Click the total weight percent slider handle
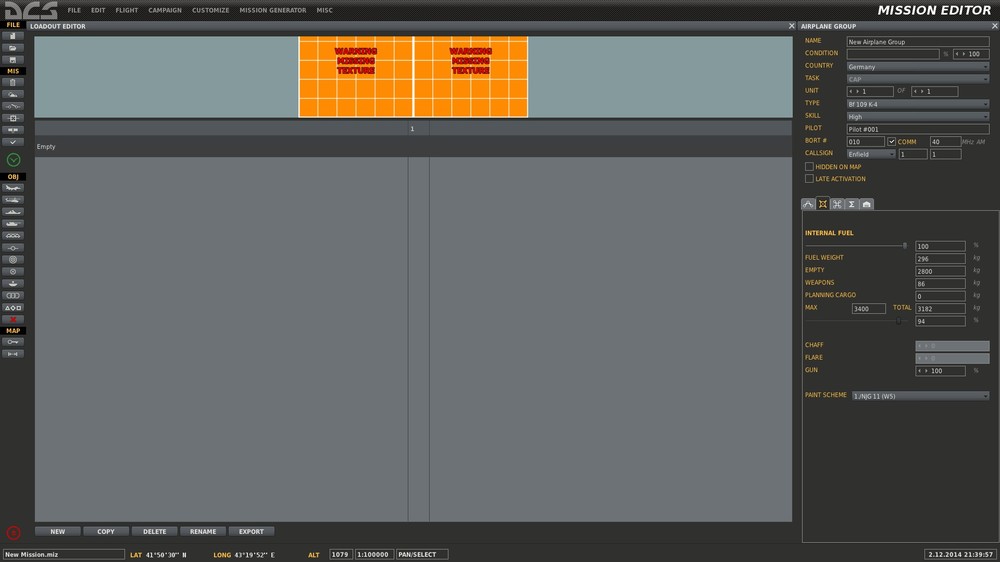This screenshot has height=562, width=1000. 899,321
